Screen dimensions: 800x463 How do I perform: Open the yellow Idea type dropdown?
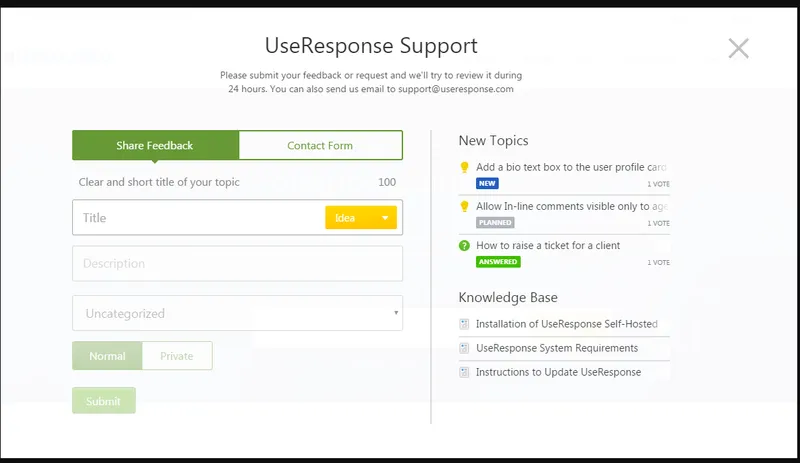[x=361, y=217]
